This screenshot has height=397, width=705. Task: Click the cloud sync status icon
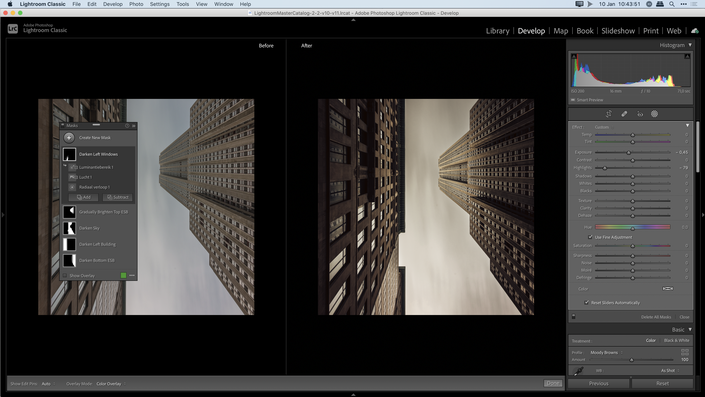pos(695,31)
